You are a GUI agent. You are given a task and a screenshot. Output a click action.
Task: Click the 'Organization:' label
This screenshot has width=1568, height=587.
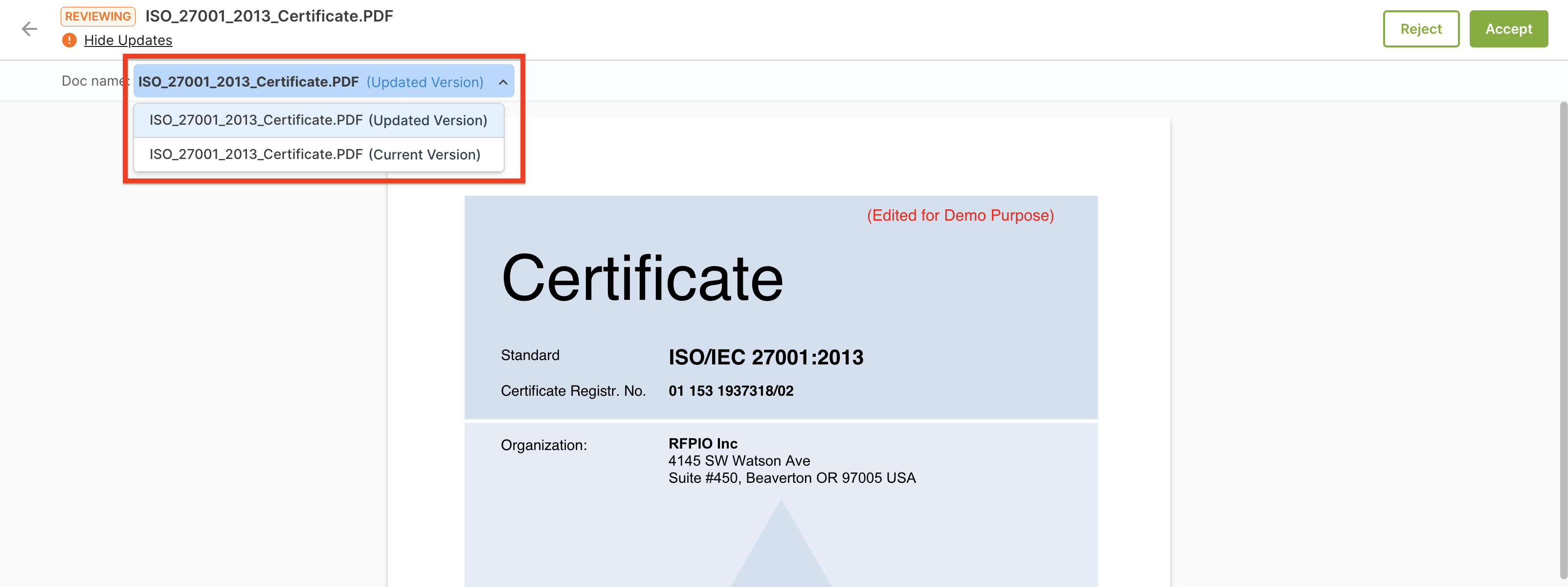(x=543, y=445)
